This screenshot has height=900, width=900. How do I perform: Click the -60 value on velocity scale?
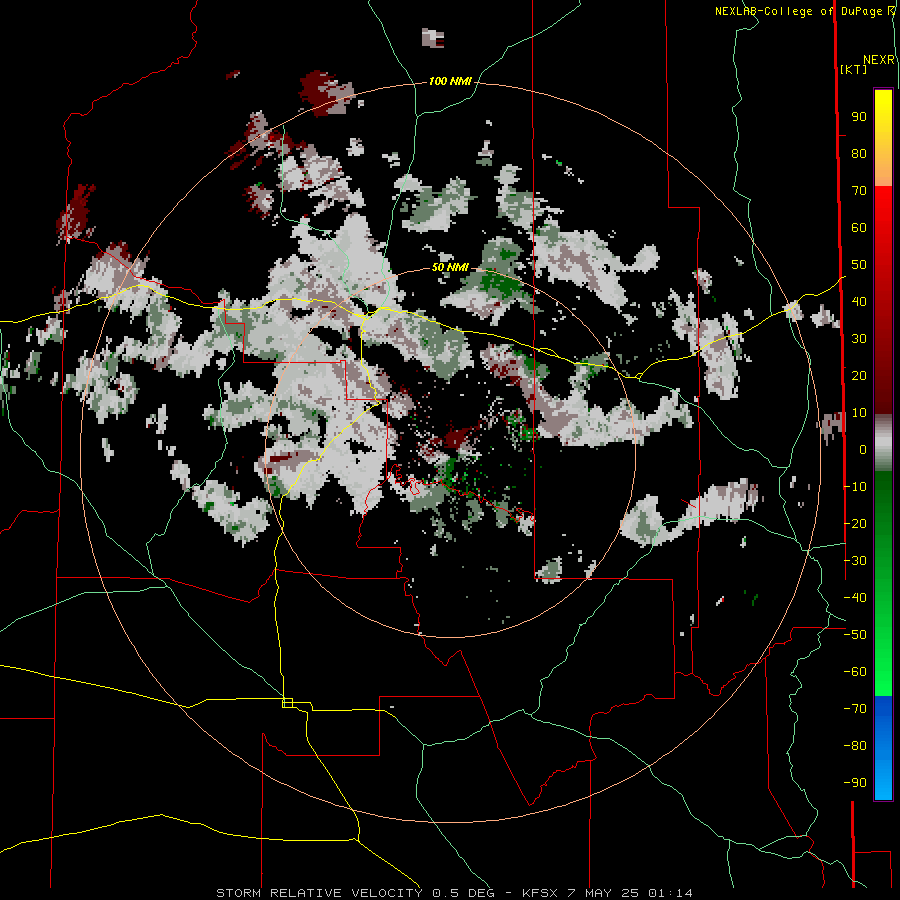pos(855,672)
